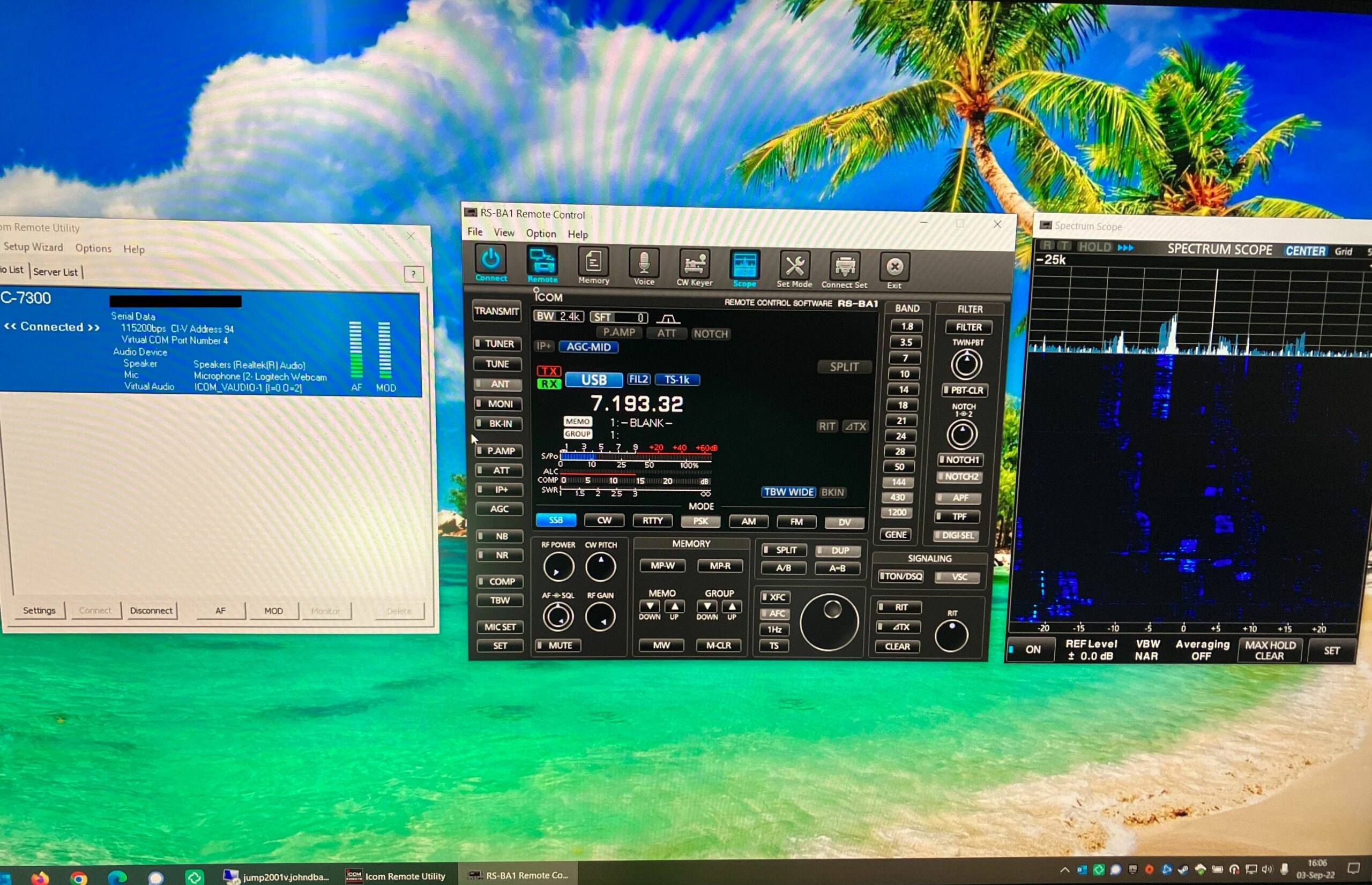Viewport: 1372px width, 885px height.
Task: Switch to the Server List tab
Action: click(55, 272)
